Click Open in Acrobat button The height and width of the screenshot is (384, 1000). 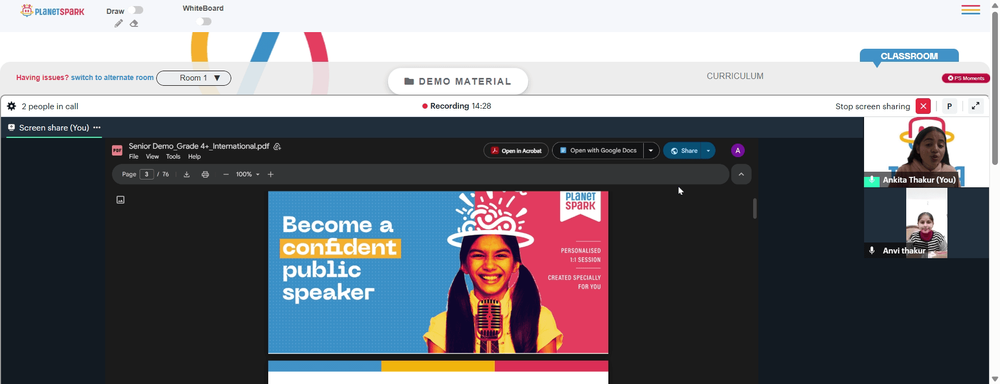516,151
